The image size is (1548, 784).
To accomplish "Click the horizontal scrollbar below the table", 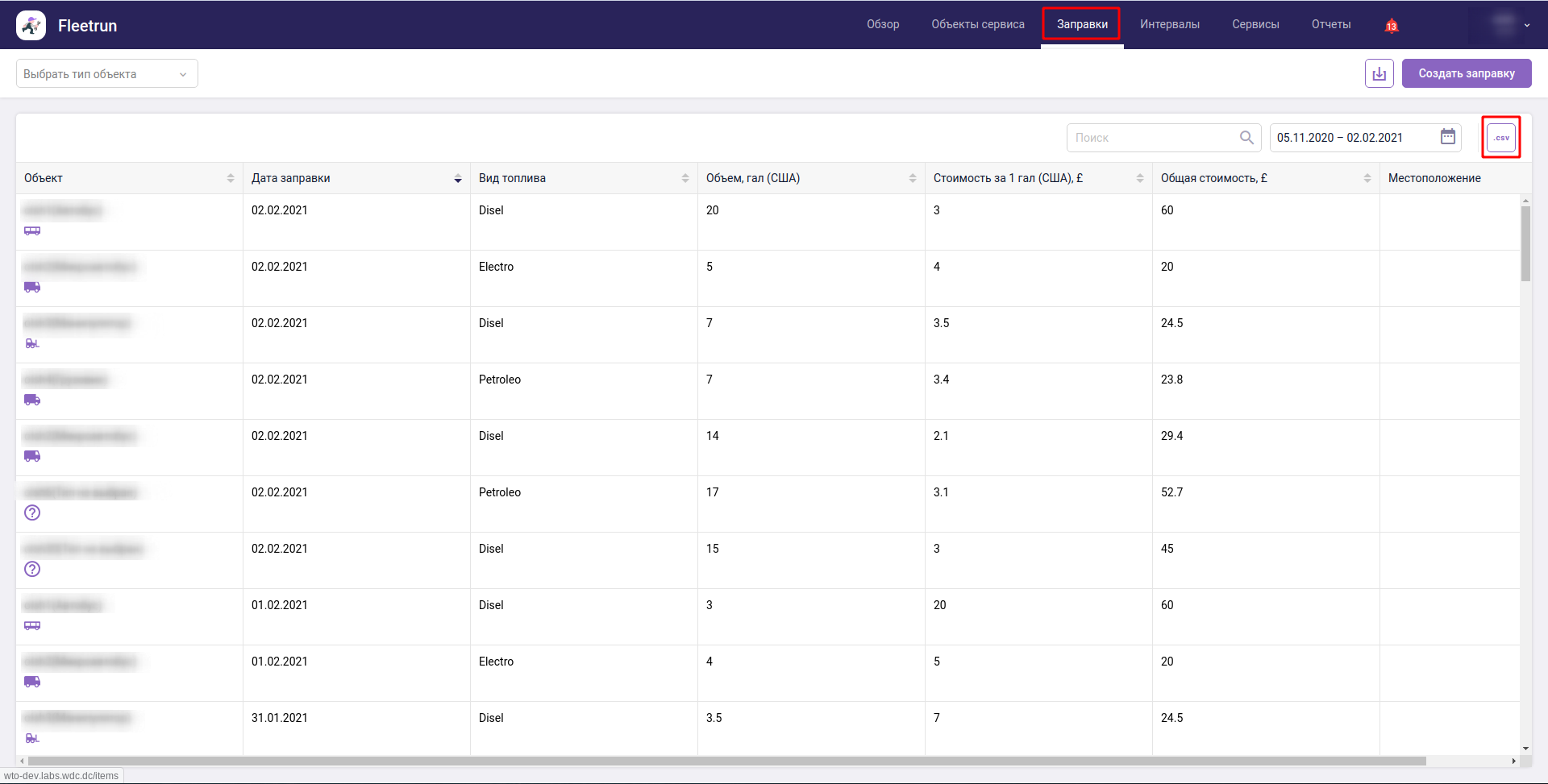I will tap(726, 761).
